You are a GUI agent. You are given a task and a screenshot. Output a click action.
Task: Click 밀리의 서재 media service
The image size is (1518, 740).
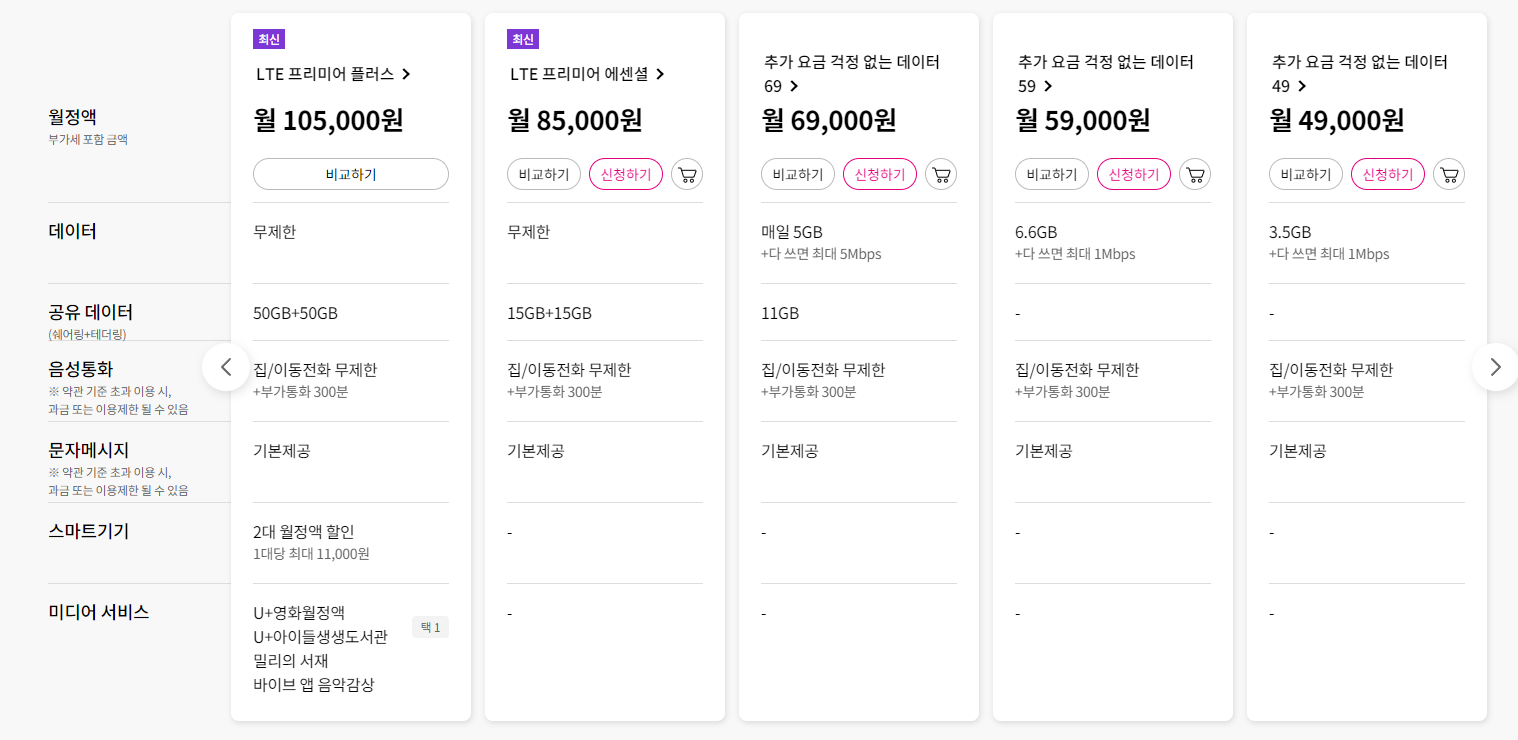coord(291,660)
